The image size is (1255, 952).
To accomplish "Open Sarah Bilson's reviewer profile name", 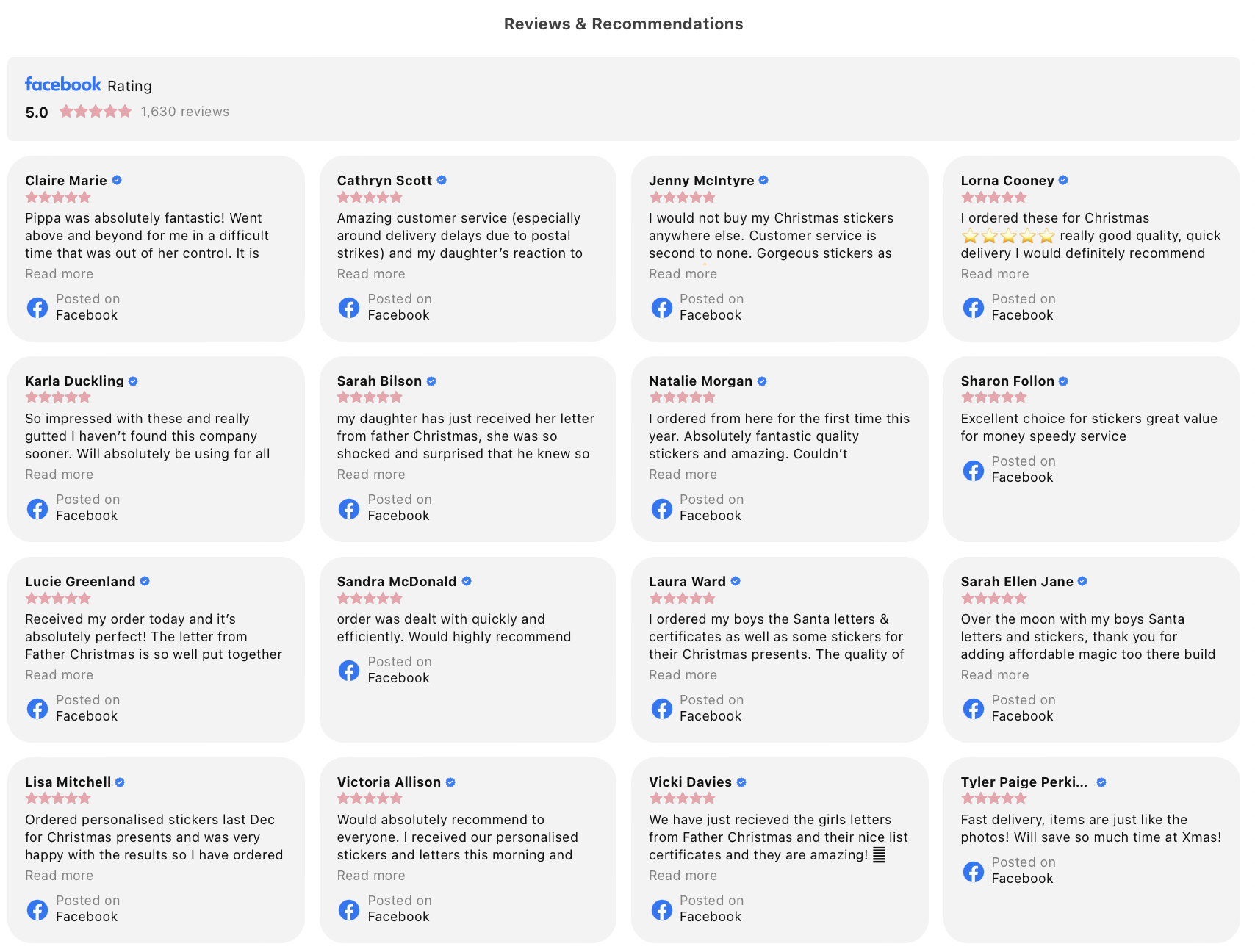I will point(379,381).
